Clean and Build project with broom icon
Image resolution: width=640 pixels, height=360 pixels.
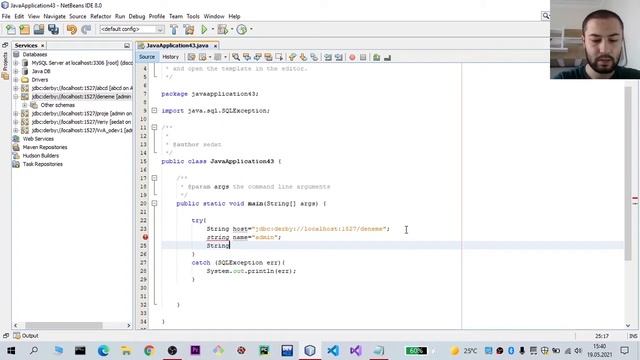click(189, 29)
